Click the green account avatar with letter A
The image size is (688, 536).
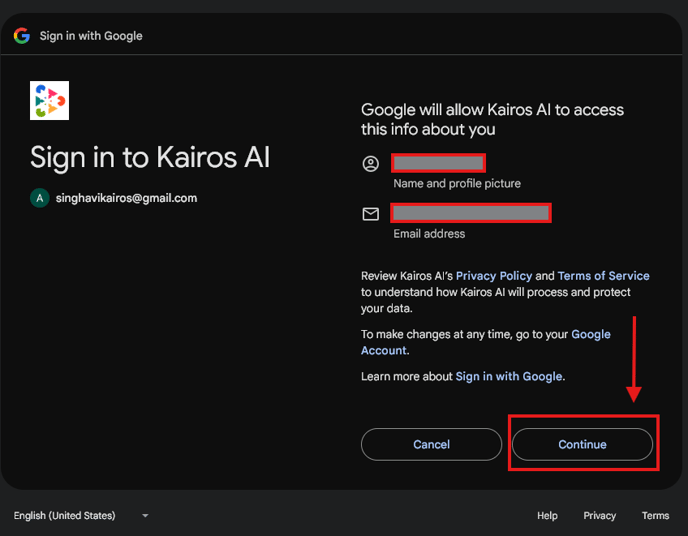tap(39, 198)
